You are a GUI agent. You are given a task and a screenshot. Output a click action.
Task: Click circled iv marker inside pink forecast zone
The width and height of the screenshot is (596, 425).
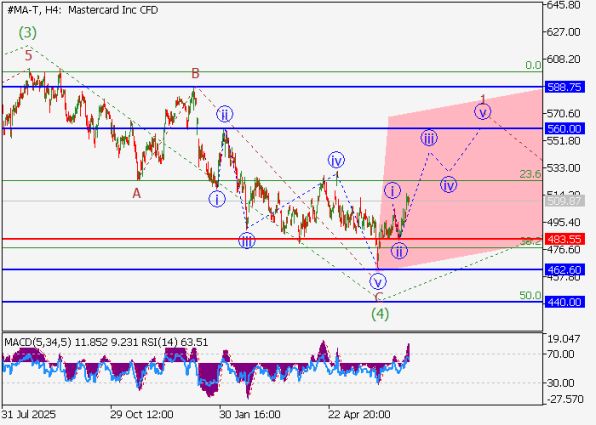pyautogui.click(x=449, y=185)
